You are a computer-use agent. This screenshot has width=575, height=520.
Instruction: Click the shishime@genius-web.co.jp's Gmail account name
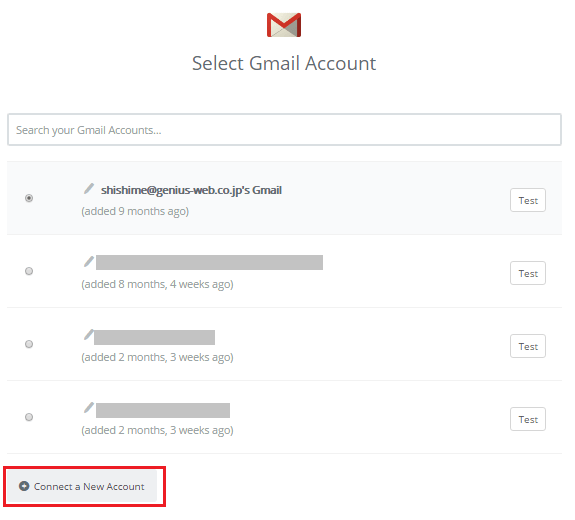tap(191, 190)
